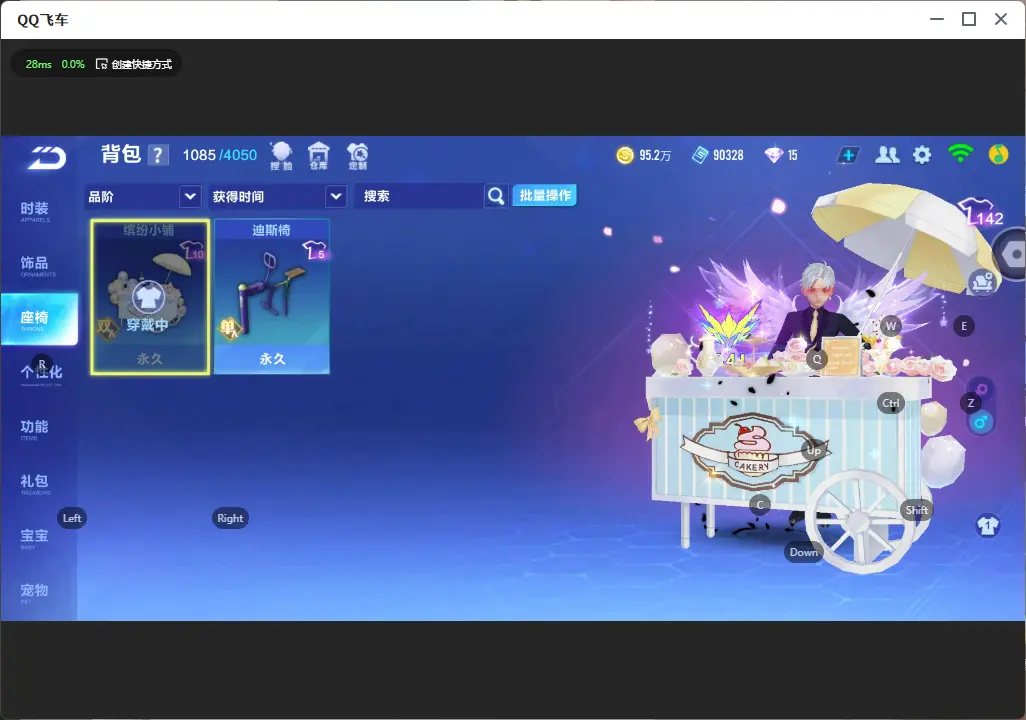Open the 仓库 warehouse icon
This screenshot has width=1026, height=720.
click(x=319, y=156)
